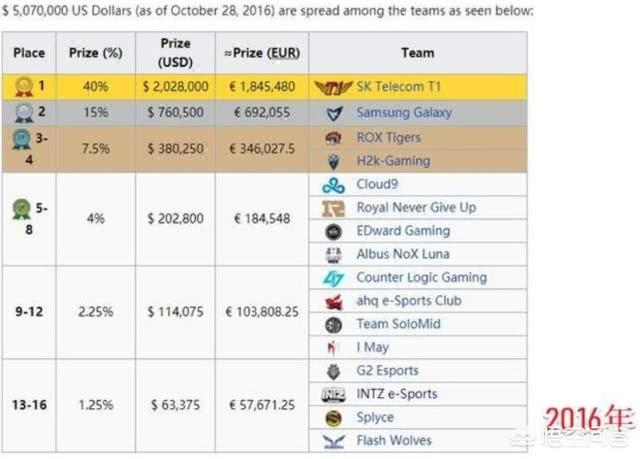Click the G2 Esports logo icon
Viewport: 640px width, 459px height.
[334, 371]
